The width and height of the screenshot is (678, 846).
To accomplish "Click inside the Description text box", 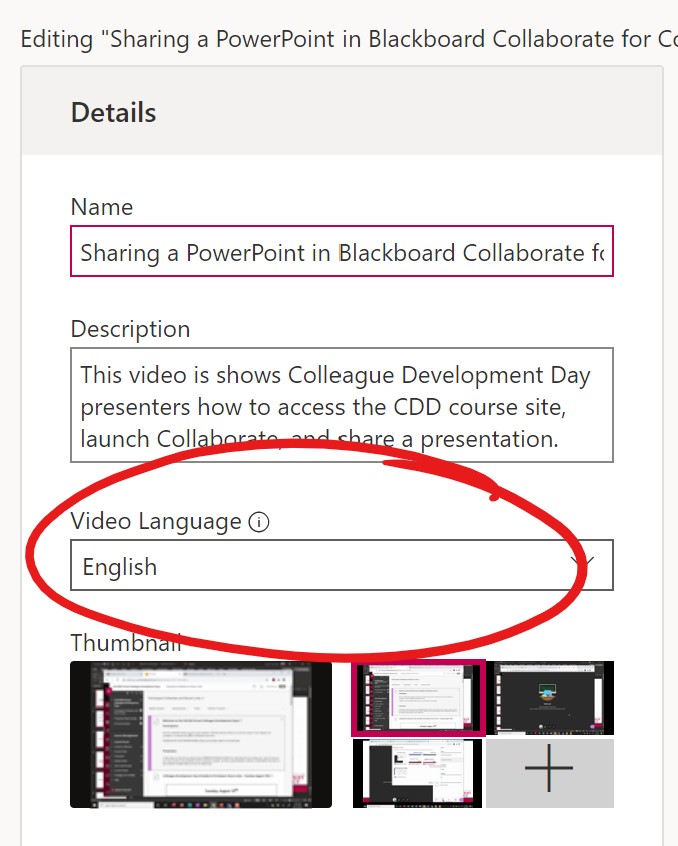I will coord(340,405).
